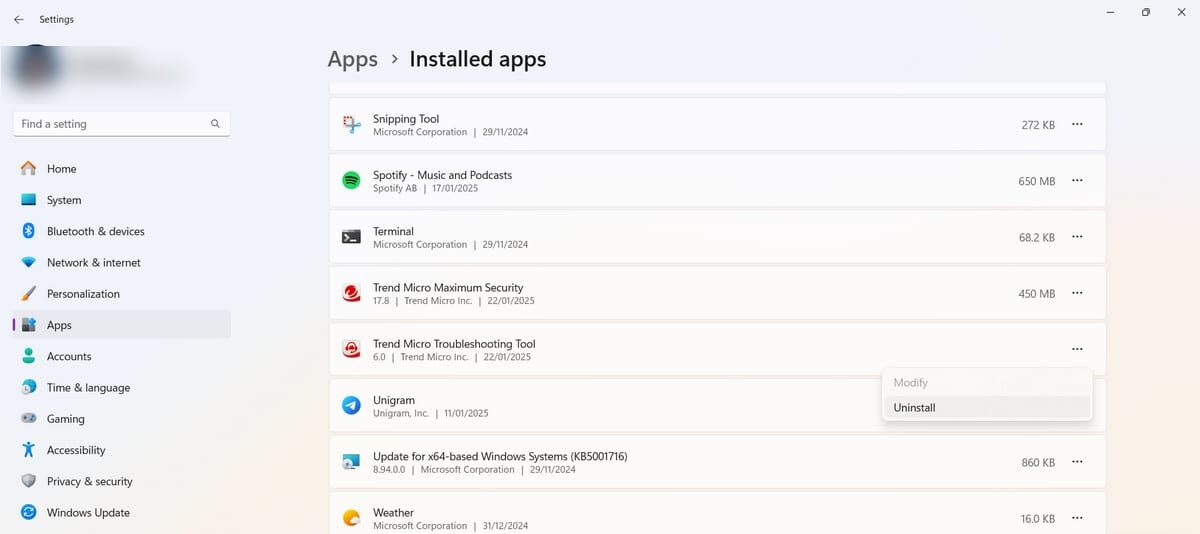Click the KB5001716 update icon

pyautogui.click(x=351, y=462)
